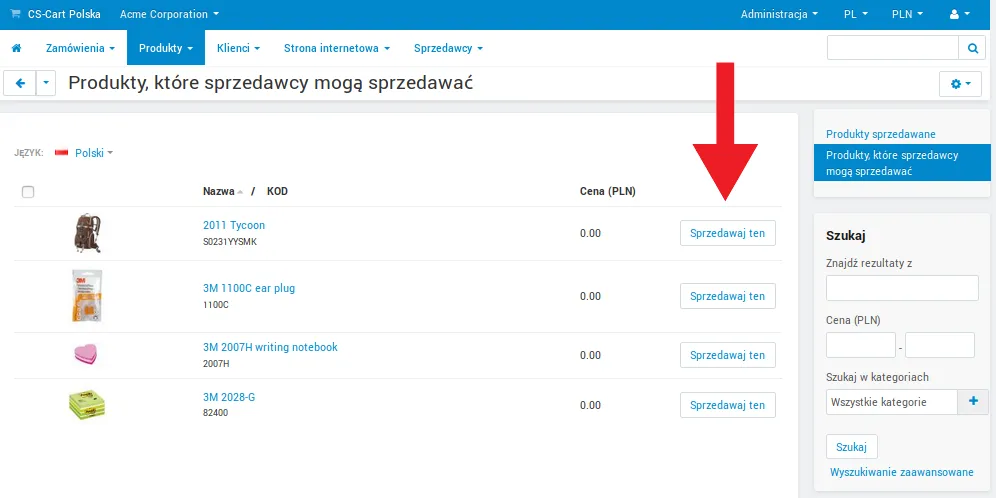Open the pink heart notebook thumbnail
This screenshot has width=996, height=498.
click(86, 354)
